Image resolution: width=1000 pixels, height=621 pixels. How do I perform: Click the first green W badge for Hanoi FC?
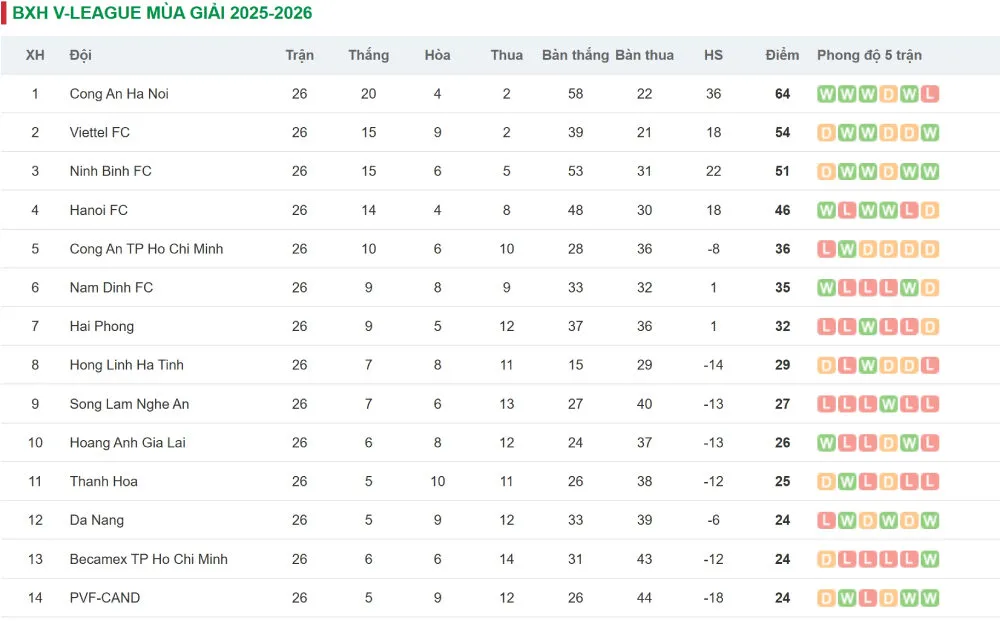pyautogui.click(x=826, y=210)
